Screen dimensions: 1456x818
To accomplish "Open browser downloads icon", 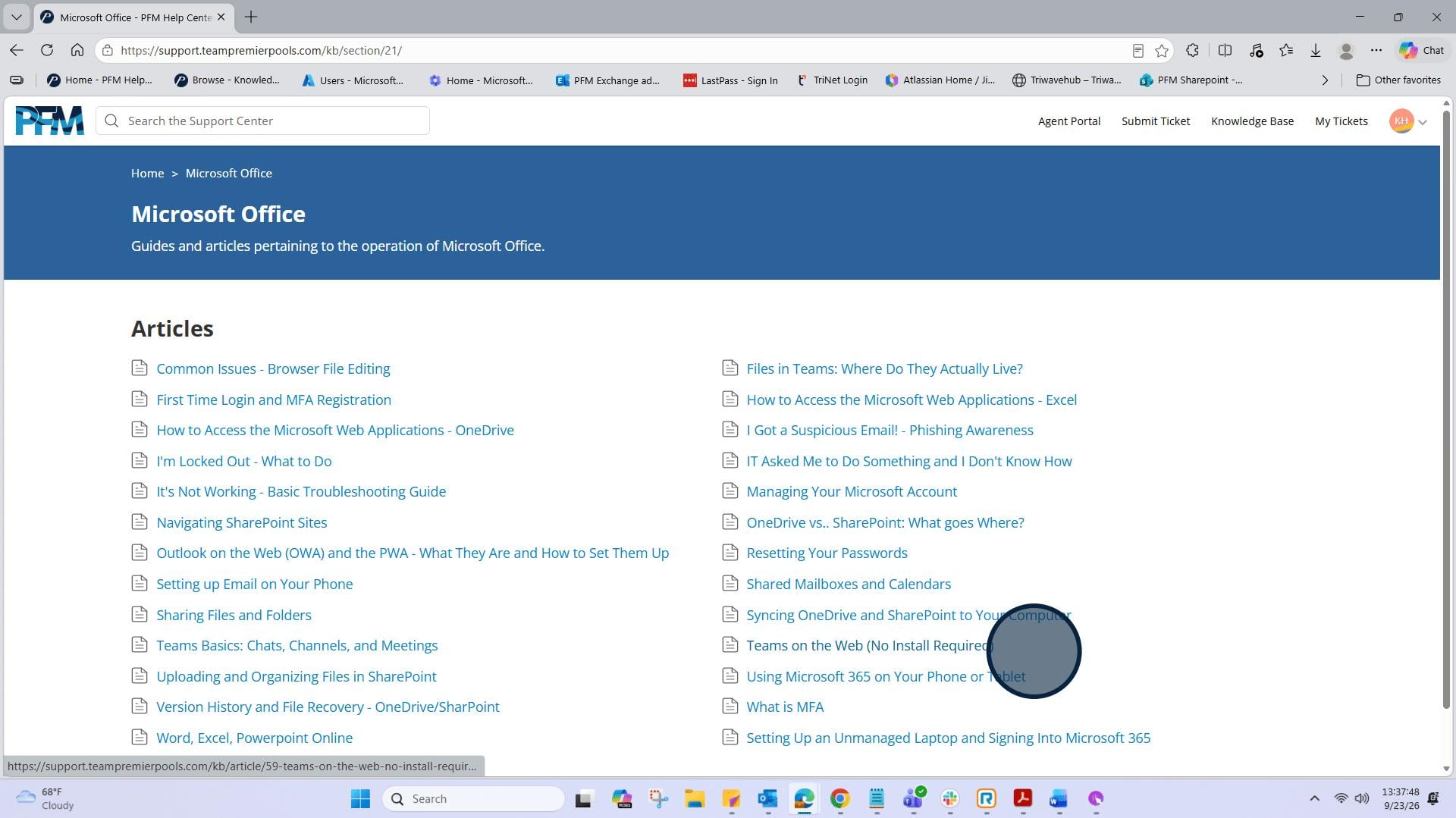I will [x=1316, y=50].
